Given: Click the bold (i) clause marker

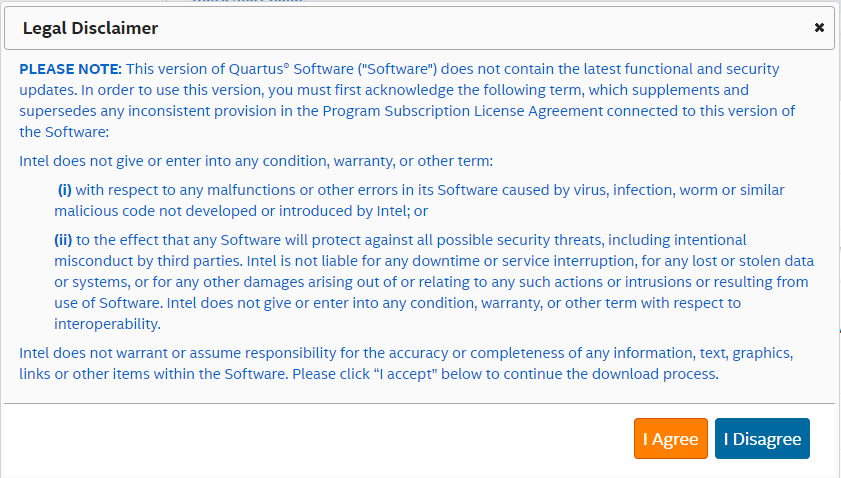Looking at the screenshot, I should [x=64, y=190].
